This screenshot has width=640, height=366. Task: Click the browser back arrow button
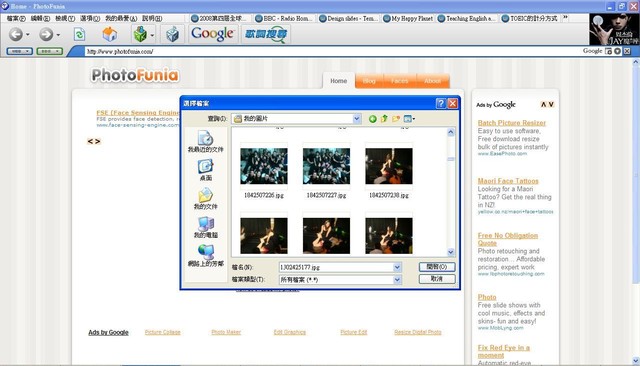[16, 34]
